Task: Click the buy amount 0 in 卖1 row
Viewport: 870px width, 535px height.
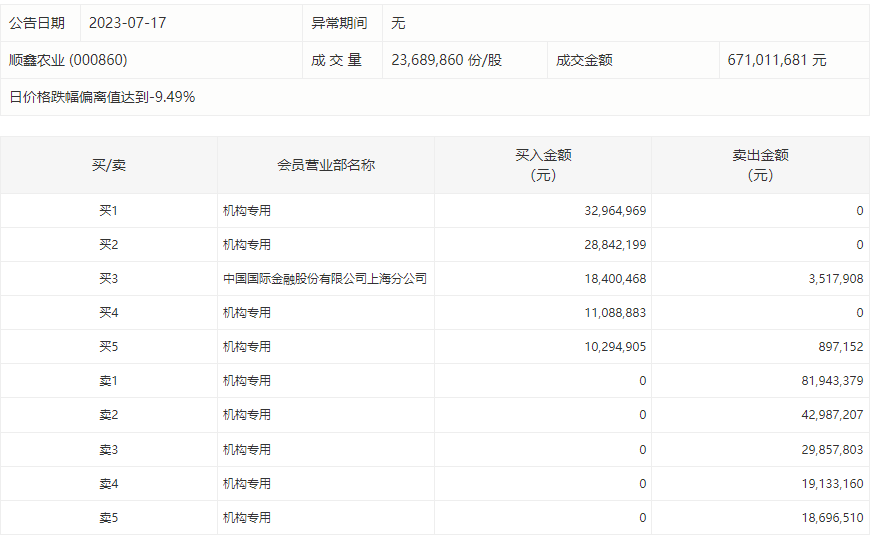Action: pos(643,381)
